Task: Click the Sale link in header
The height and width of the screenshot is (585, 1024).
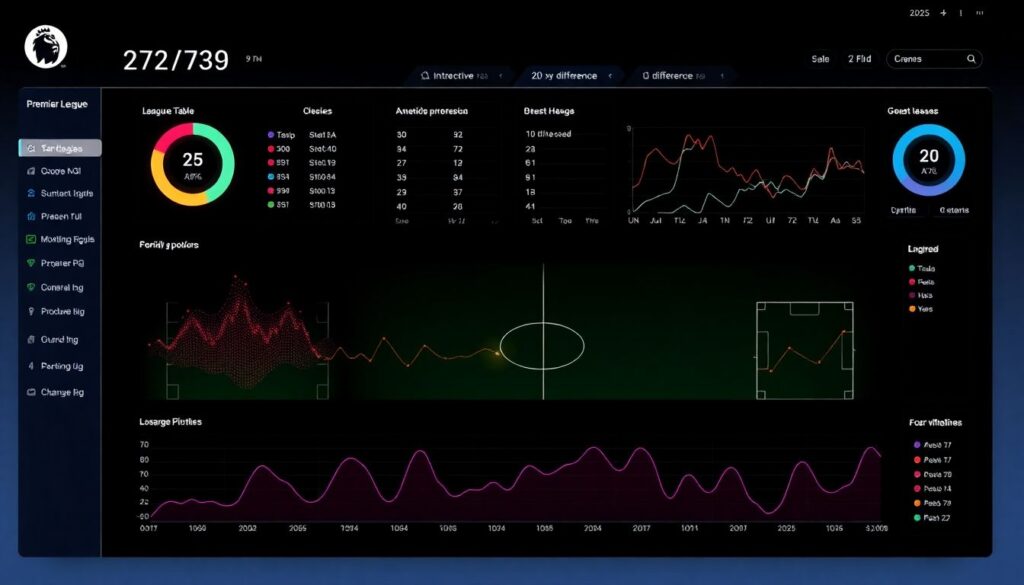Action: (x=820, y=60)
